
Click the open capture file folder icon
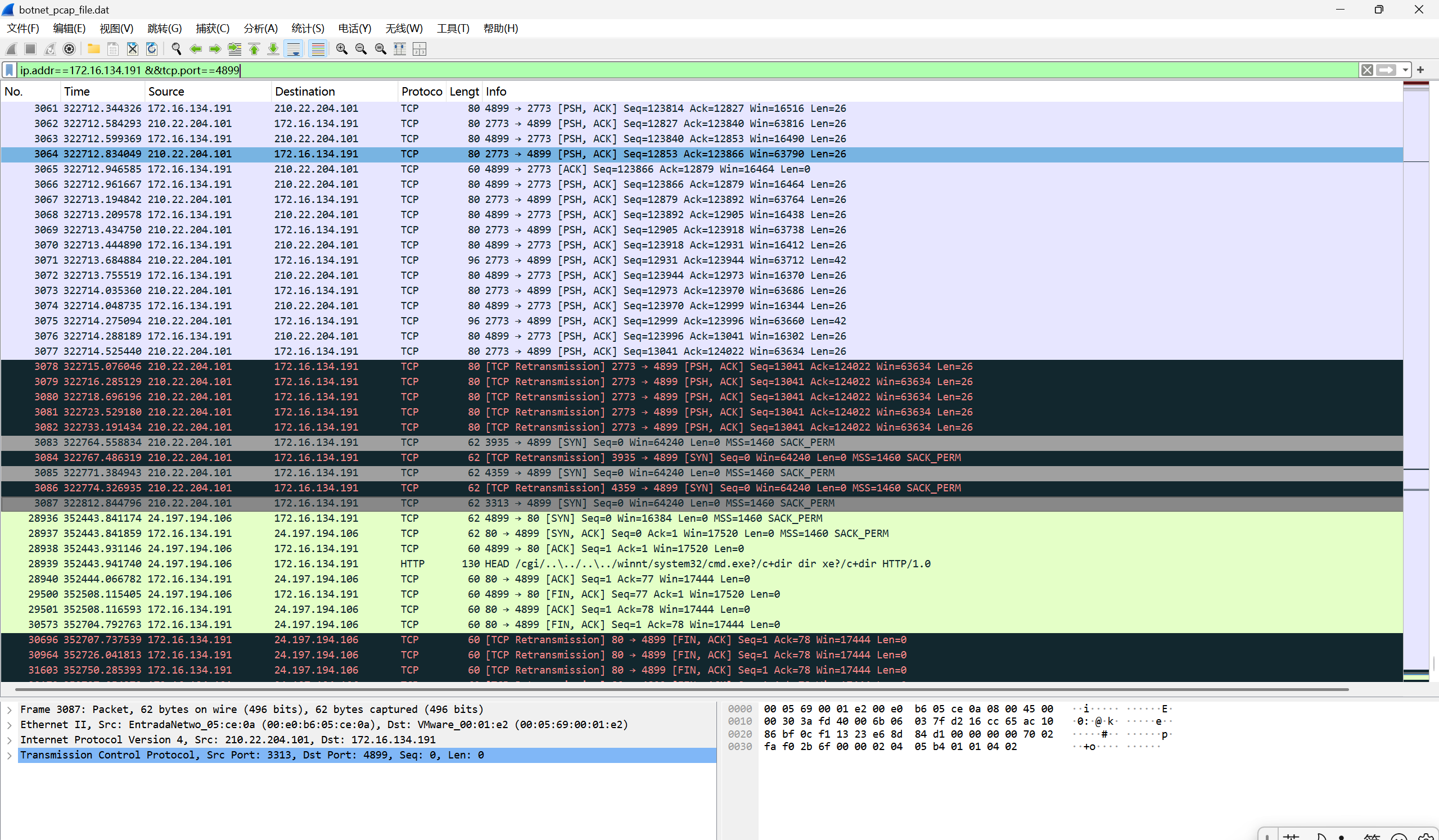94,49
